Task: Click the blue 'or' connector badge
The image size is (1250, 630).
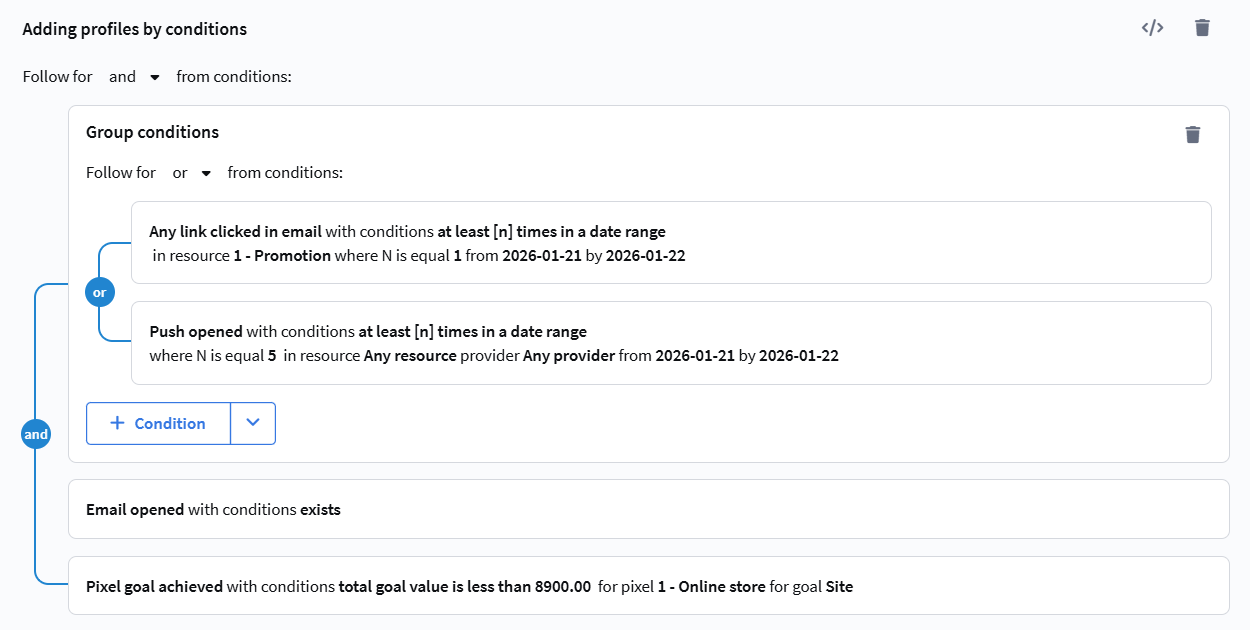Action: pos(99,293)
